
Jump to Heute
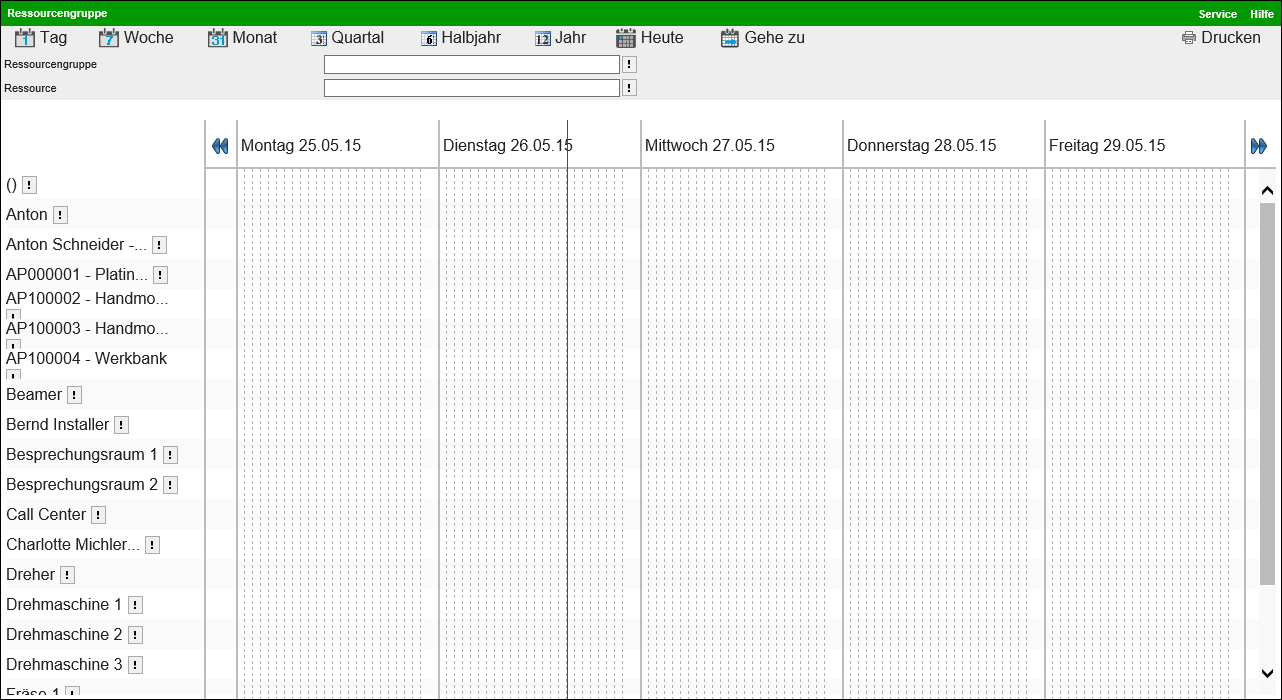click(662, 38)
